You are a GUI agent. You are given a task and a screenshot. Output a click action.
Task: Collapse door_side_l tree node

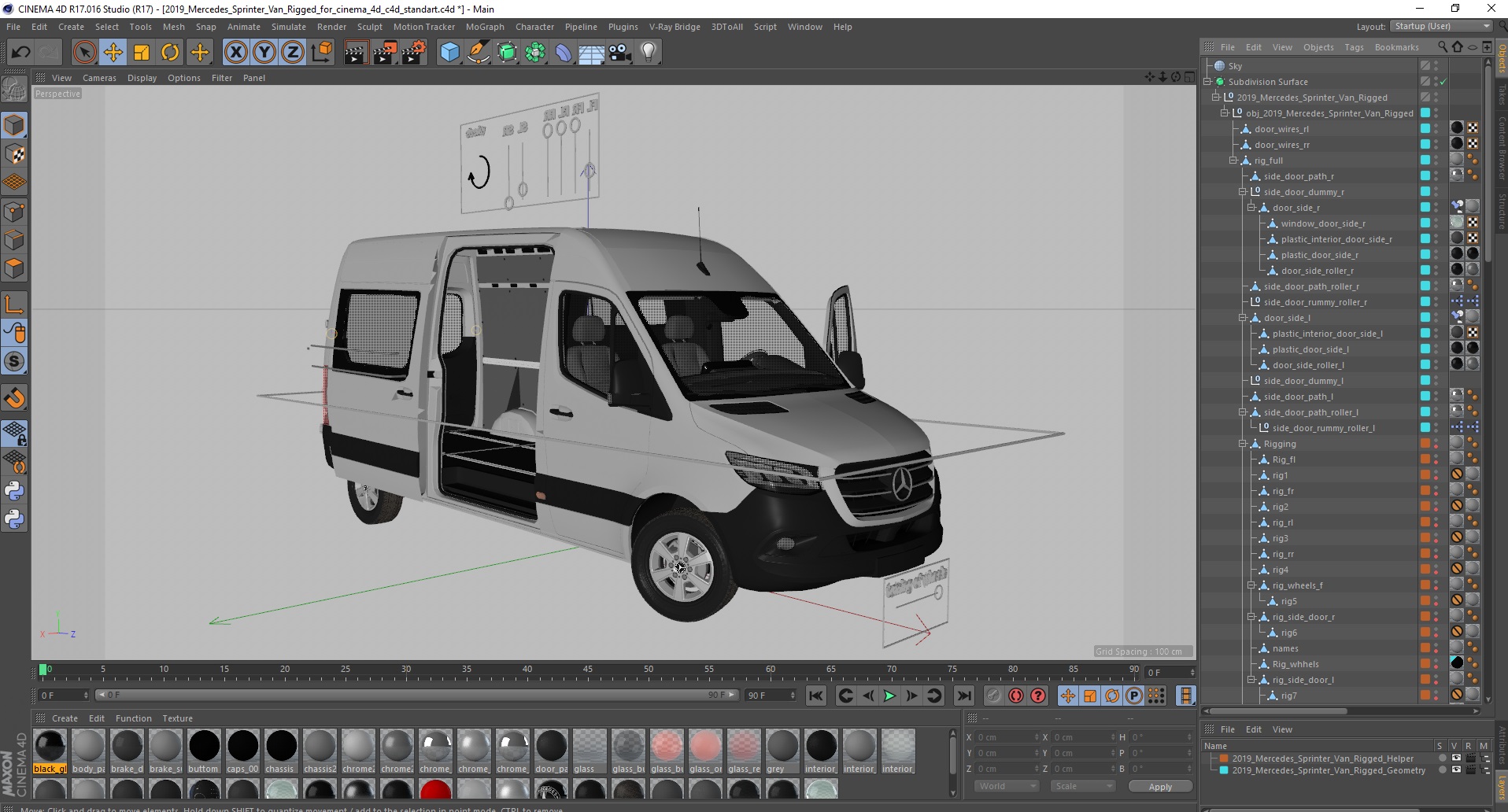click(1243, 318)
